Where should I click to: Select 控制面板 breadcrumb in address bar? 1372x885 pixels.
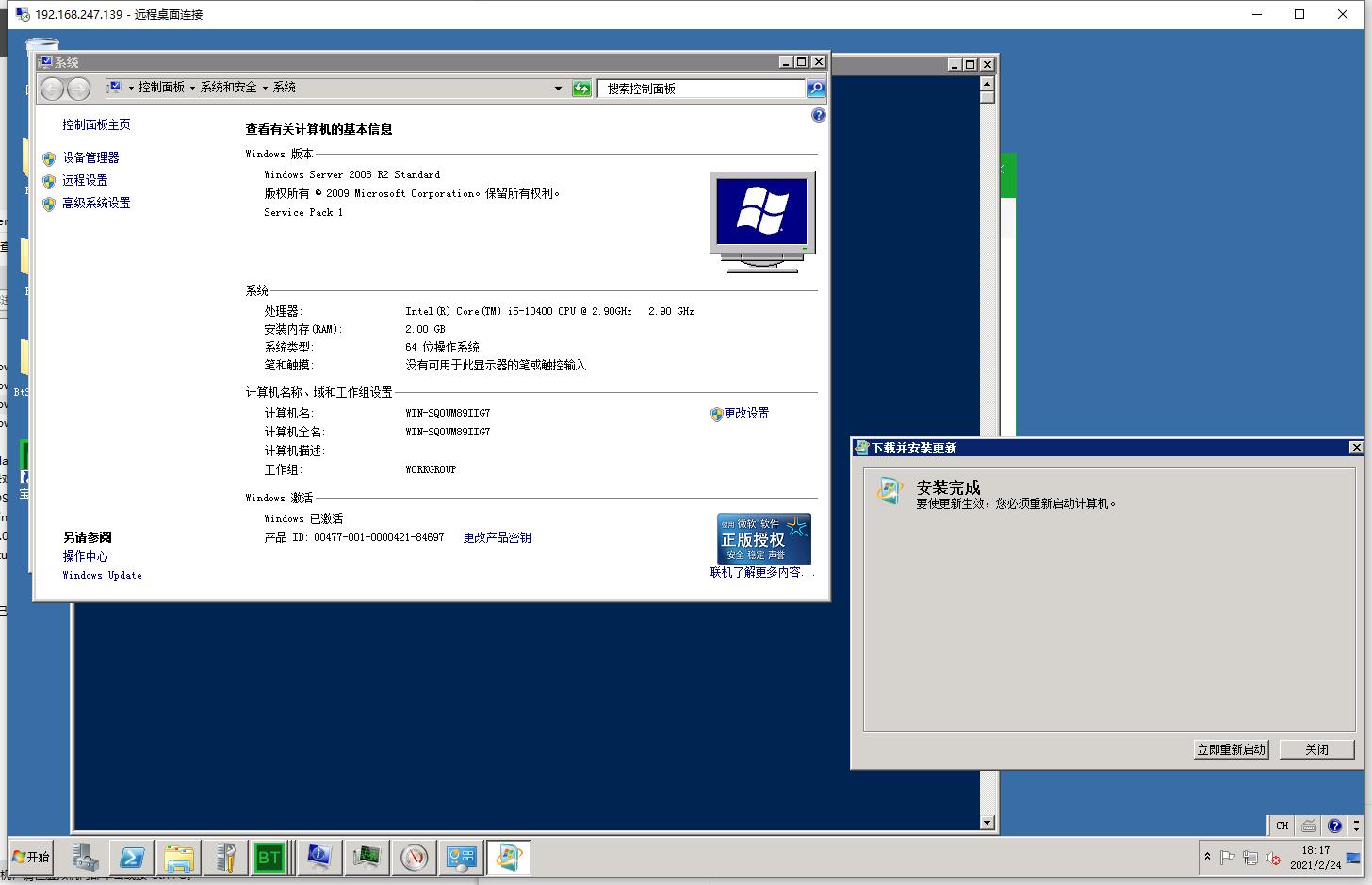(161, 87)
